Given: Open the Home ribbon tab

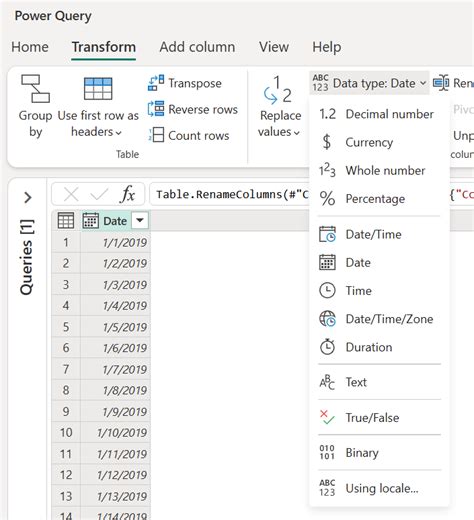Looking at the screenshot, I should click(30, 47).
